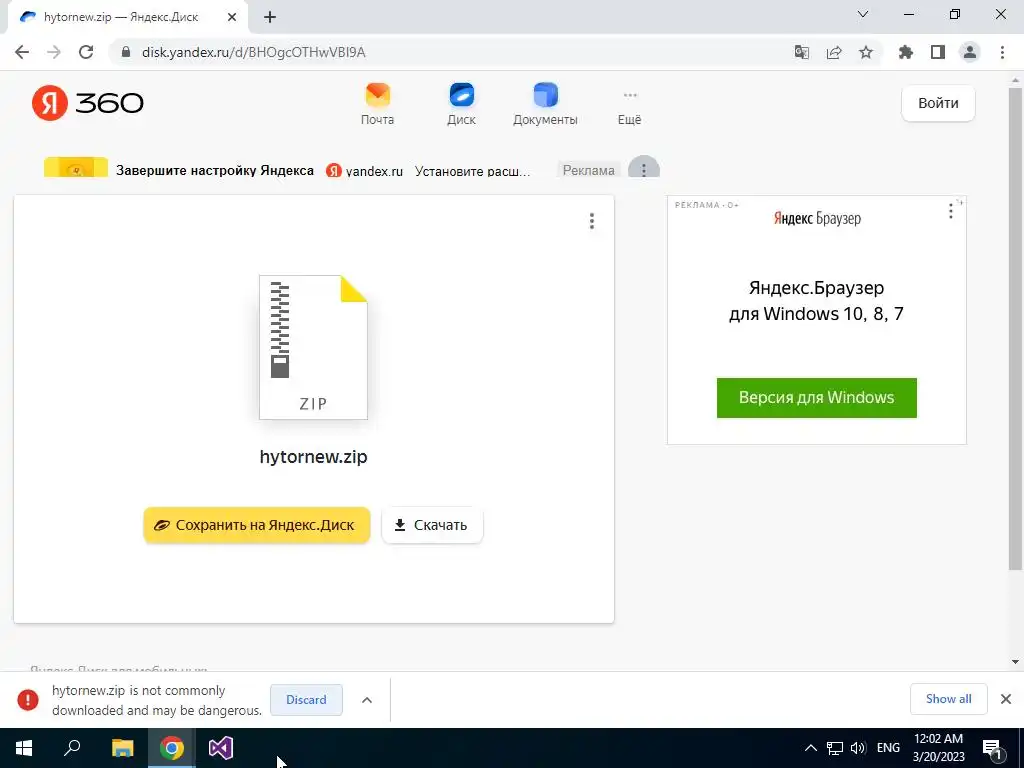Click the Яндекс.Браузер для Windows ad headline
The height and width of the screenshot is (768, 1024).
point(816,300)
